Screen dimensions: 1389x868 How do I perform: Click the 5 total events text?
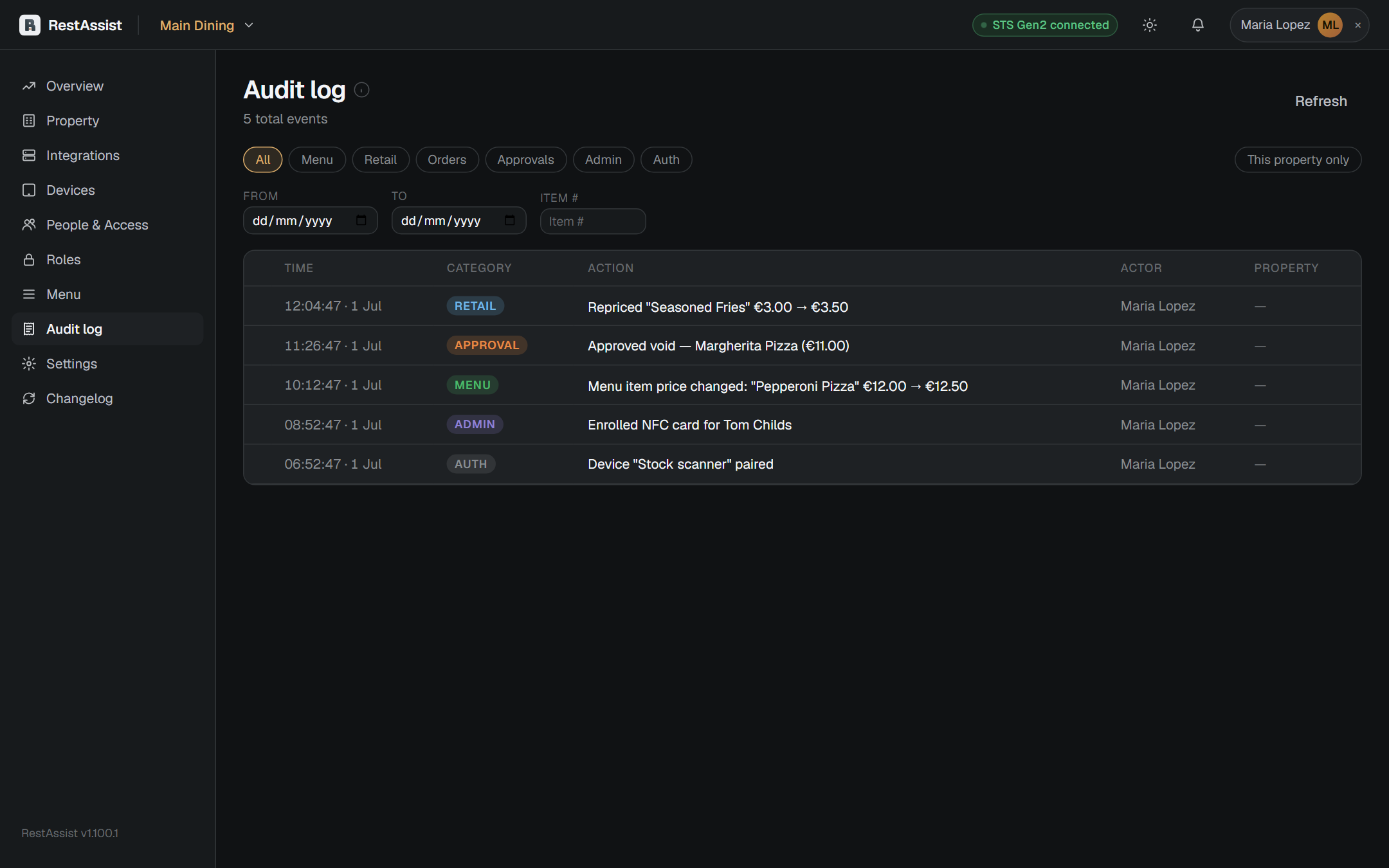pos(286,119)
